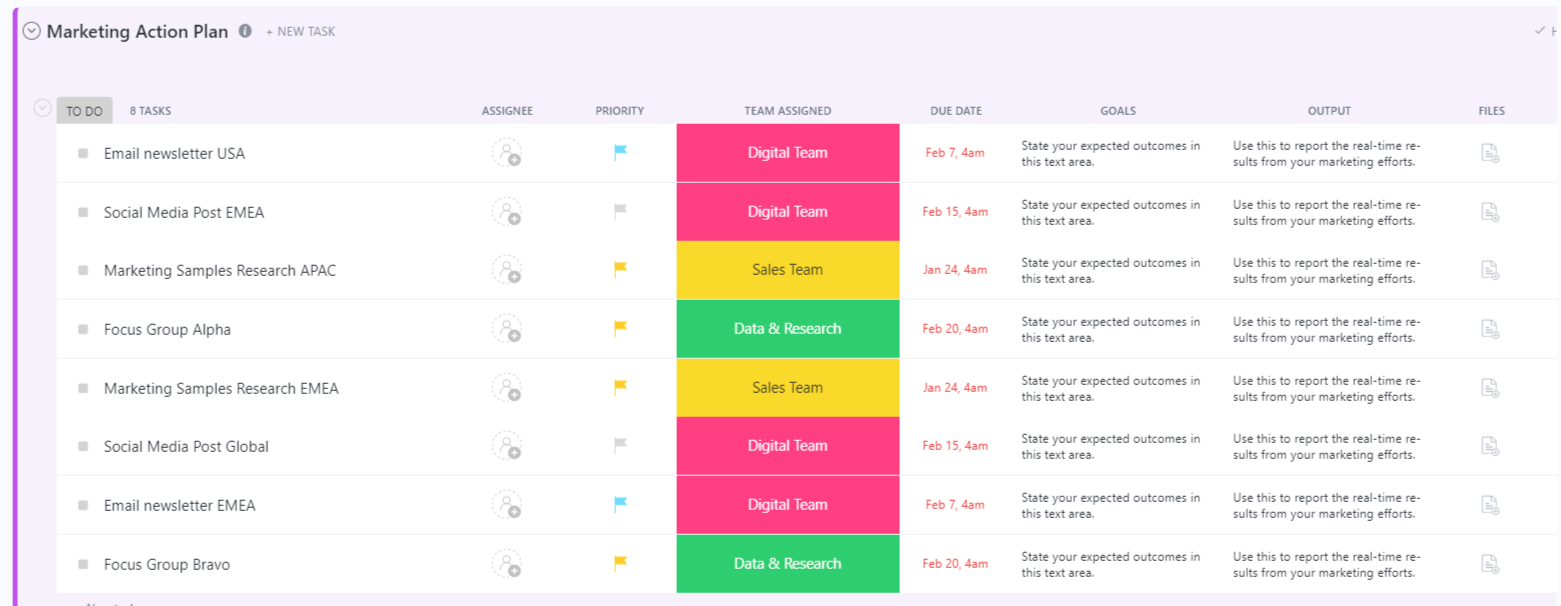
Task: Toggle status square for Social Media Post Global
Action: click(83, 447)
